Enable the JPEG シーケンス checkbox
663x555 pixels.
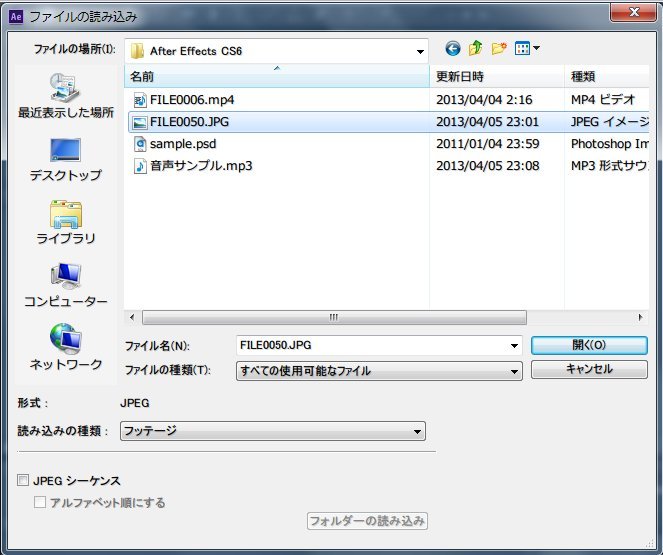(23, 480)
